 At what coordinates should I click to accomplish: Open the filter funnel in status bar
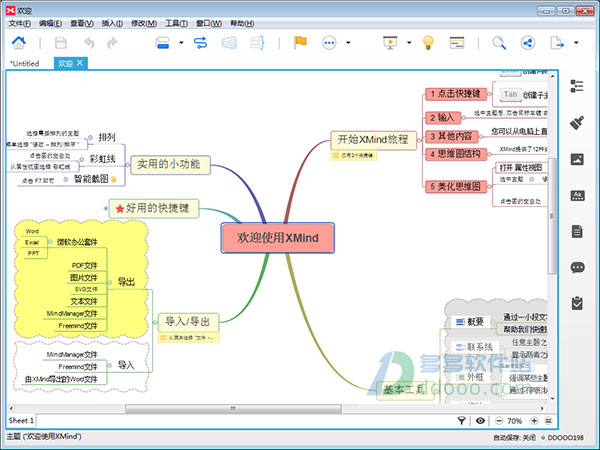point(461,421)
